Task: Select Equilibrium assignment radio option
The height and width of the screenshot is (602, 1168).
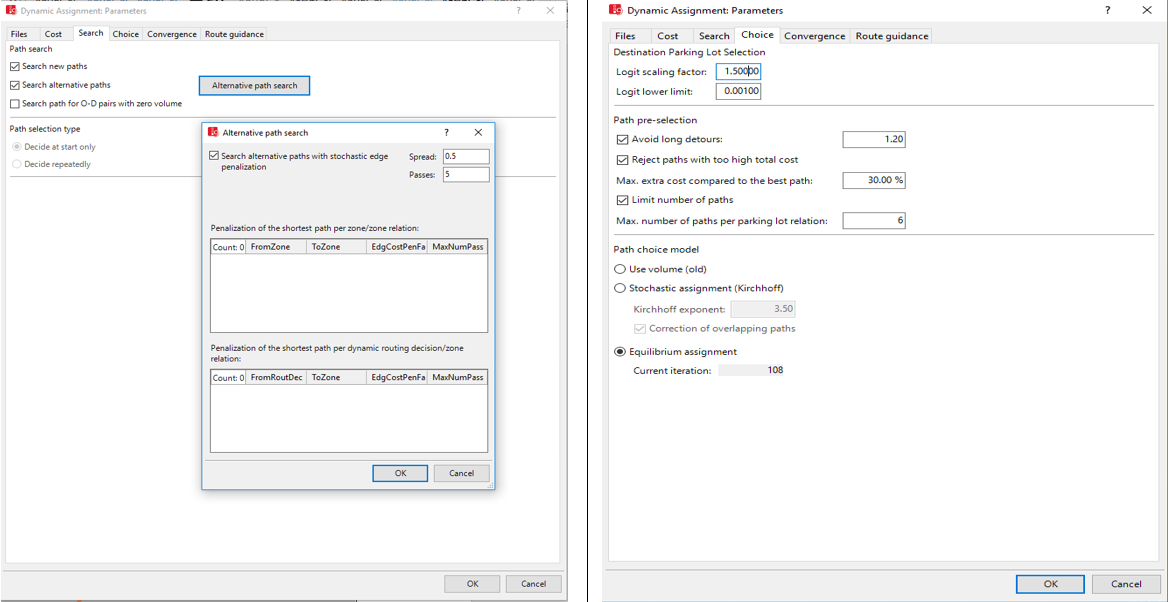Action: point(619,352)
